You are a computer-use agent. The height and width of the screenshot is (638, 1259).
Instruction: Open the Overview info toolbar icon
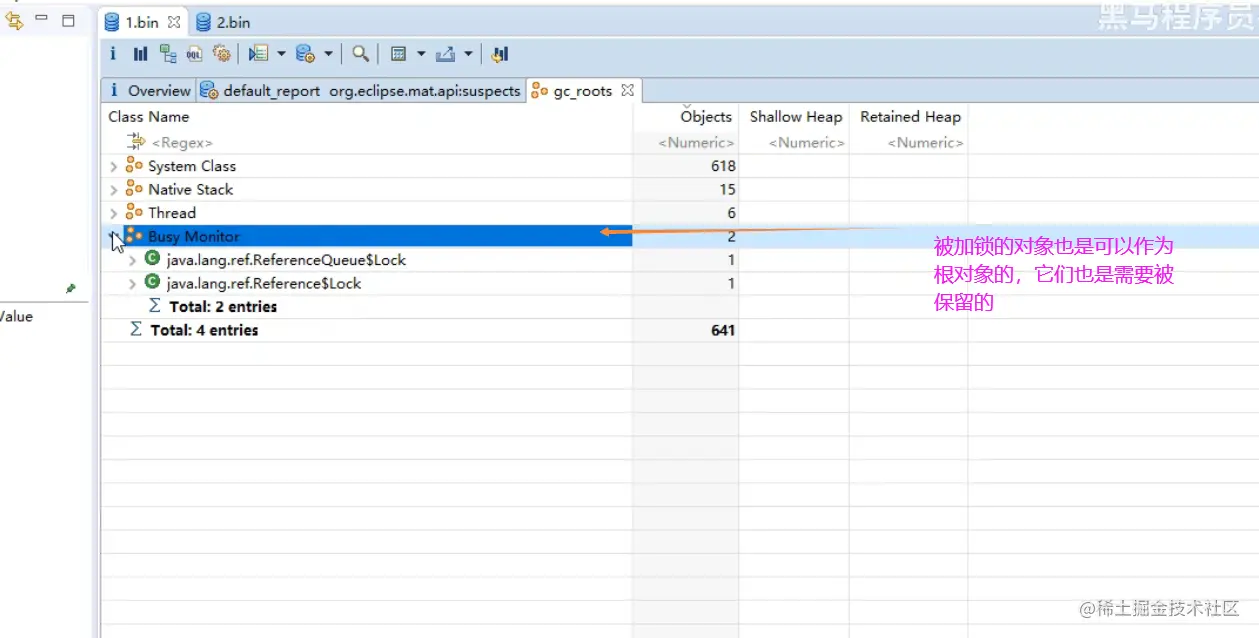click(113, 54)
